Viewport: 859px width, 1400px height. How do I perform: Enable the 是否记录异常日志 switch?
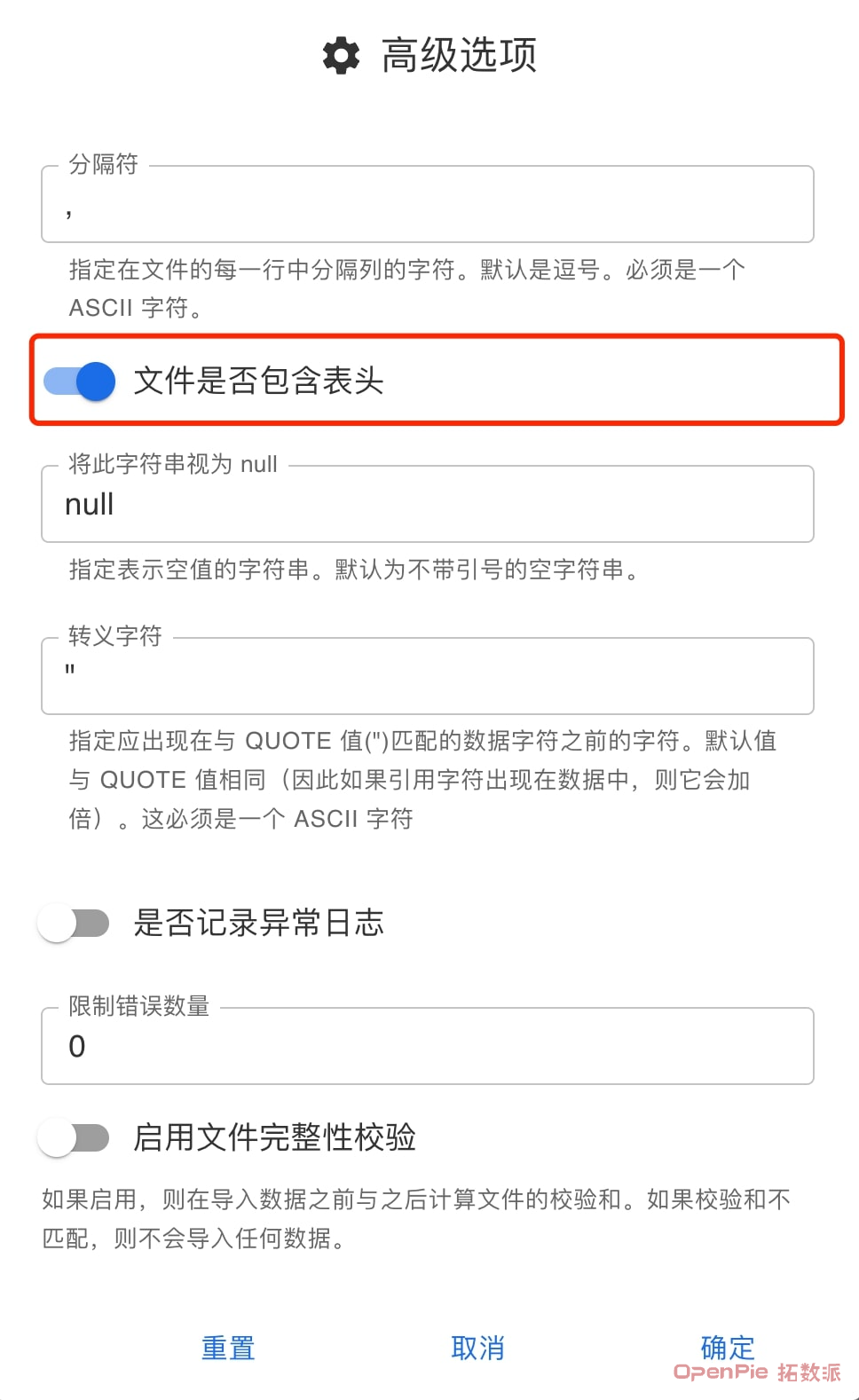coord(74,923)
